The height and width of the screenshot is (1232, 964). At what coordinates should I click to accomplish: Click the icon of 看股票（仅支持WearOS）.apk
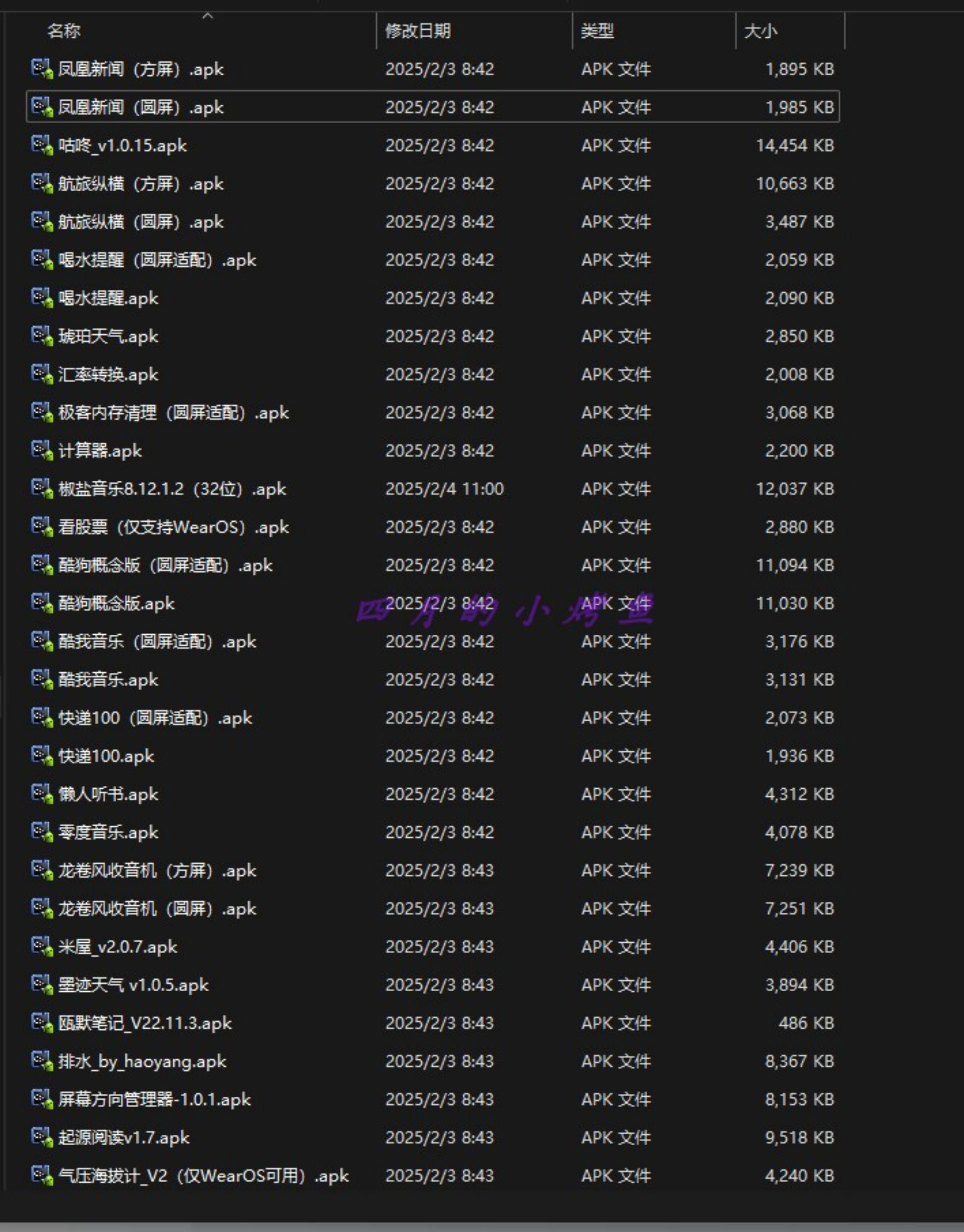pyautogui.click(x=42, y=527)
